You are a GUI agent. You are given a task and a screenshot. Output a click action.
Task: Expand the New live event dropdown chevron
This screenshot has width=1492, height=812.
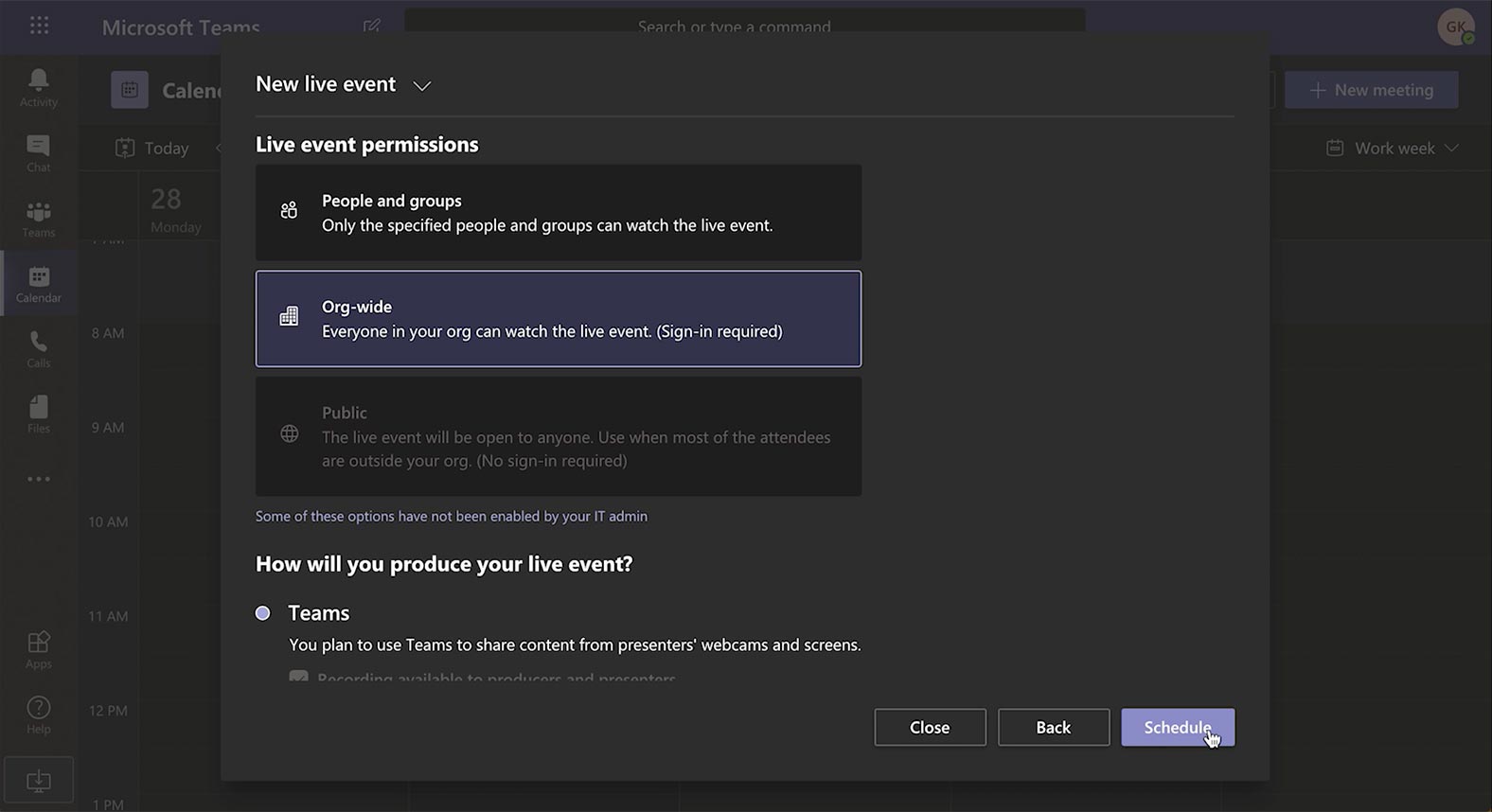[x=422, y=85]
